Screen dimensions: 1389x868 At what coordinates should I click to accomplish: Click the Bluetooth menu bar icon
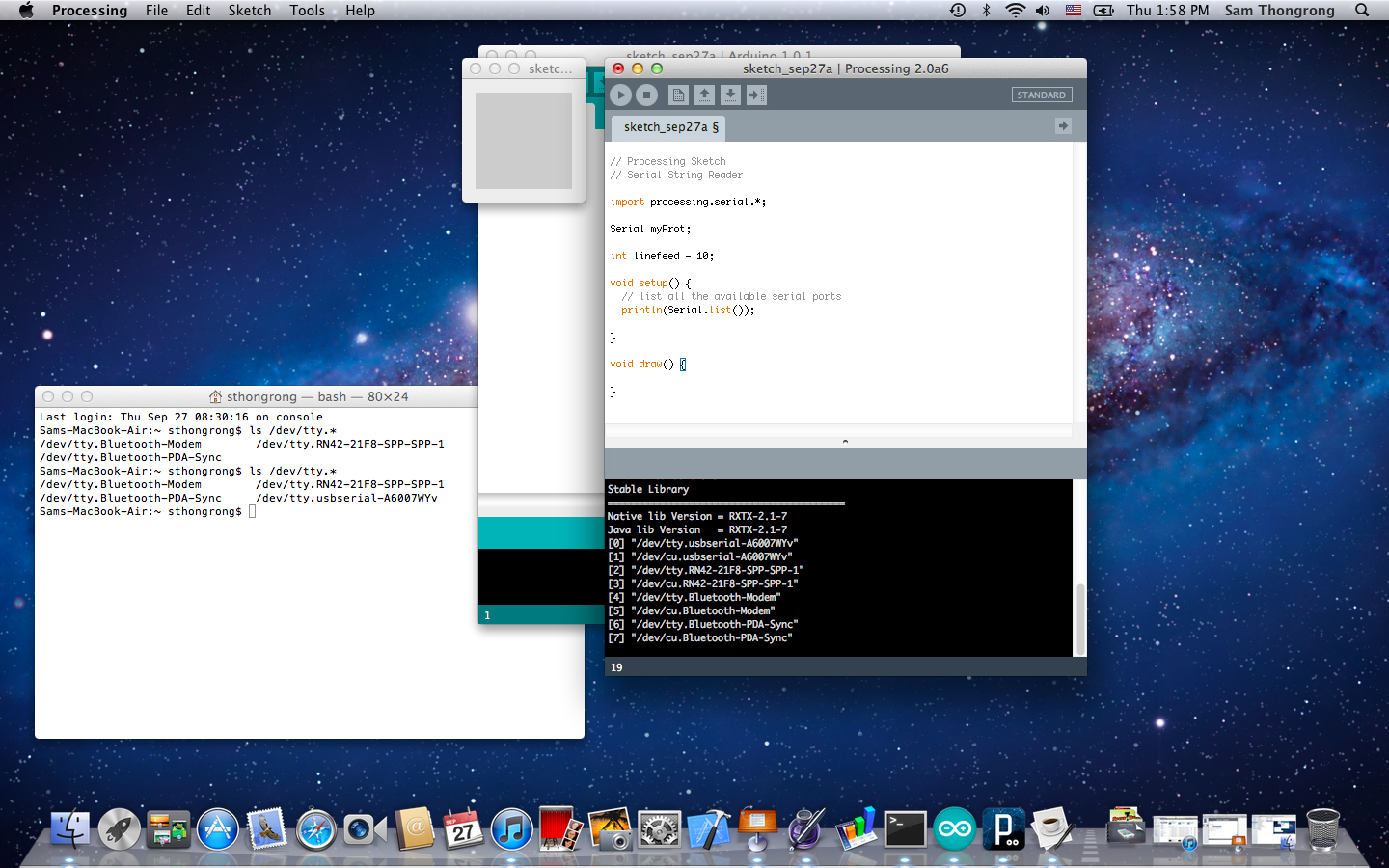pos(986,11)
